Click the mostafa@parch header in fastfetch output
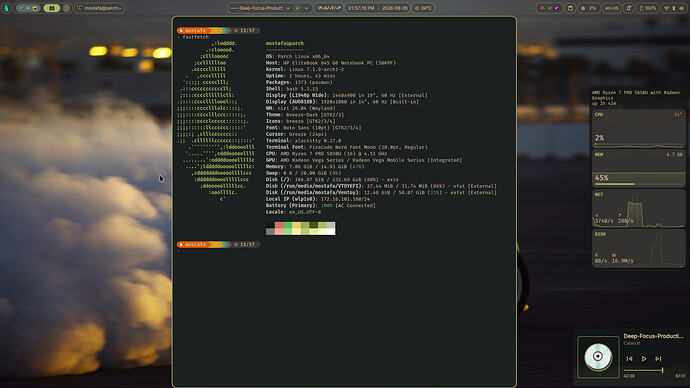 pos(285,43)
